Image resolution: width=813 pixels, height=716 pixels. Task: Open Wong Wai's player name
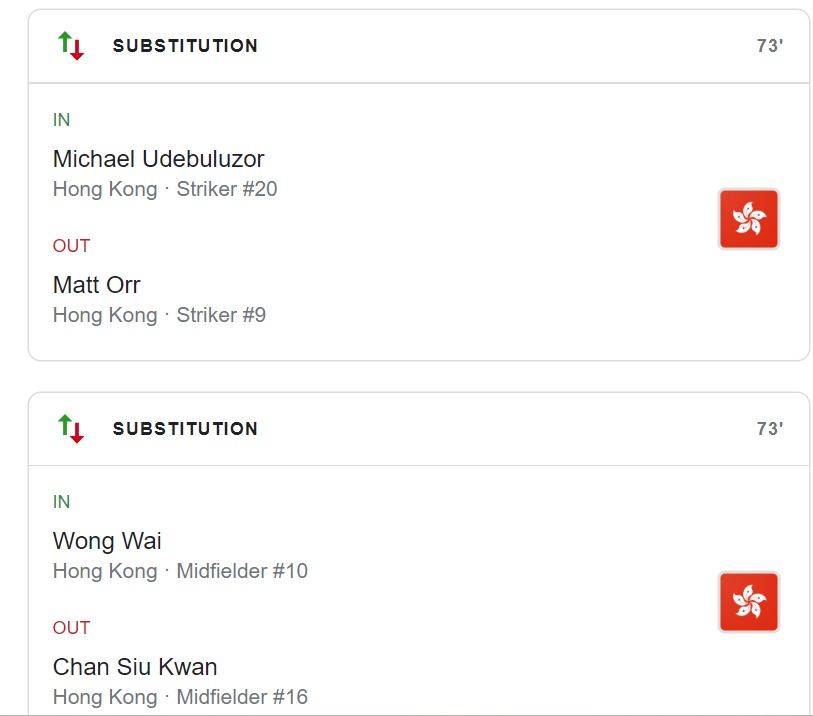pos(107,541)
